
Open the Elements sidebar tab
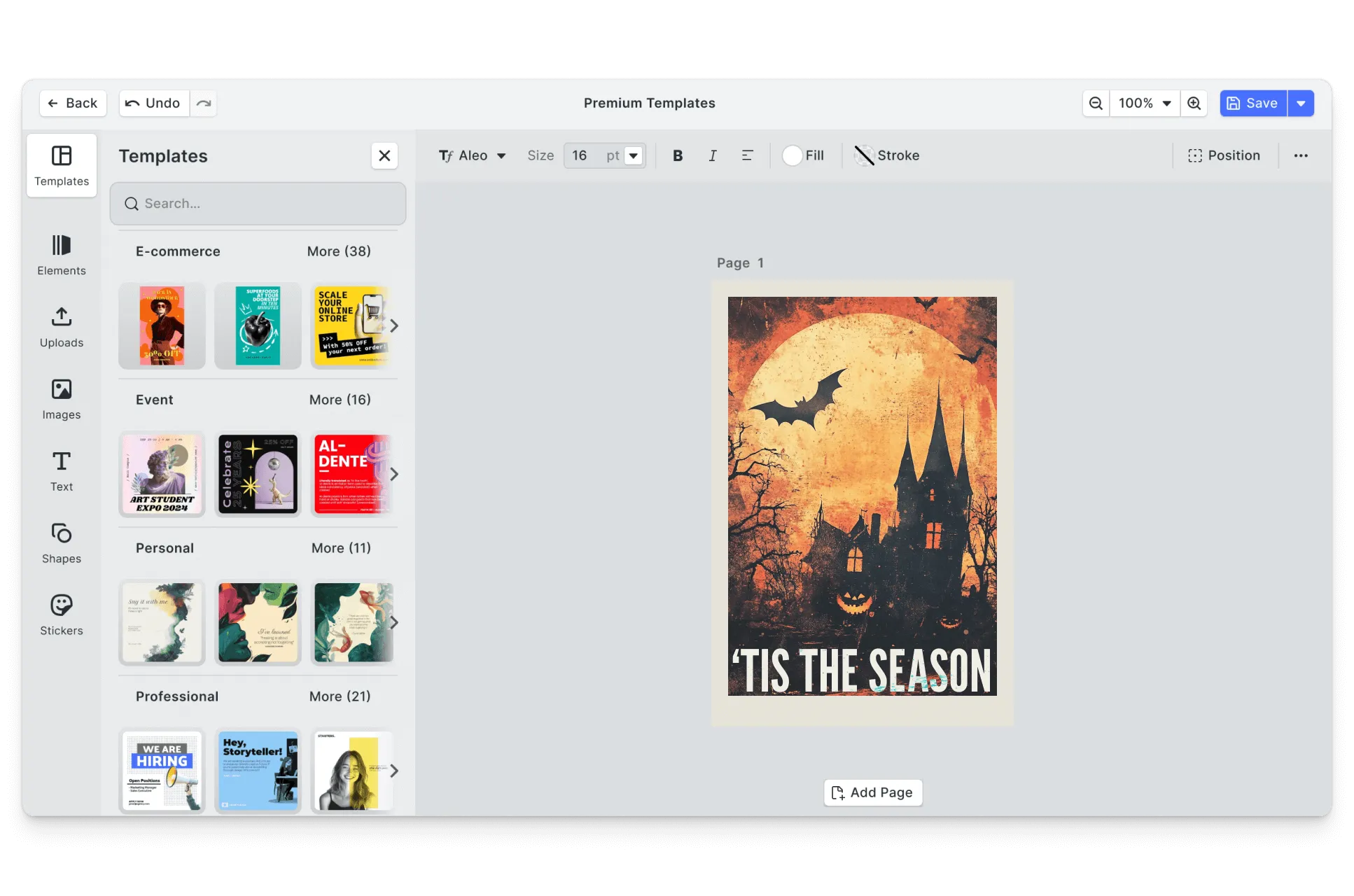pyautogui.click(x=62, y=255)
